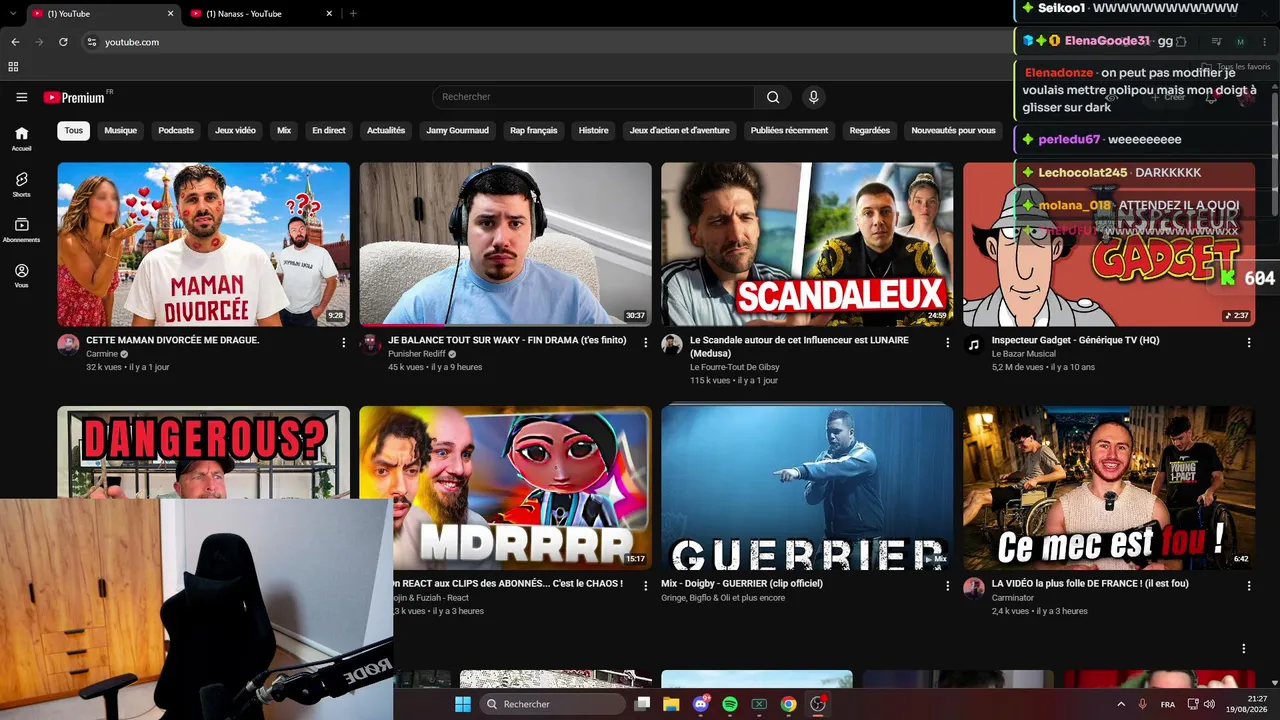Select the Publiées récemment filter chip
1280x720 pixels.
[x=789, y=130]
